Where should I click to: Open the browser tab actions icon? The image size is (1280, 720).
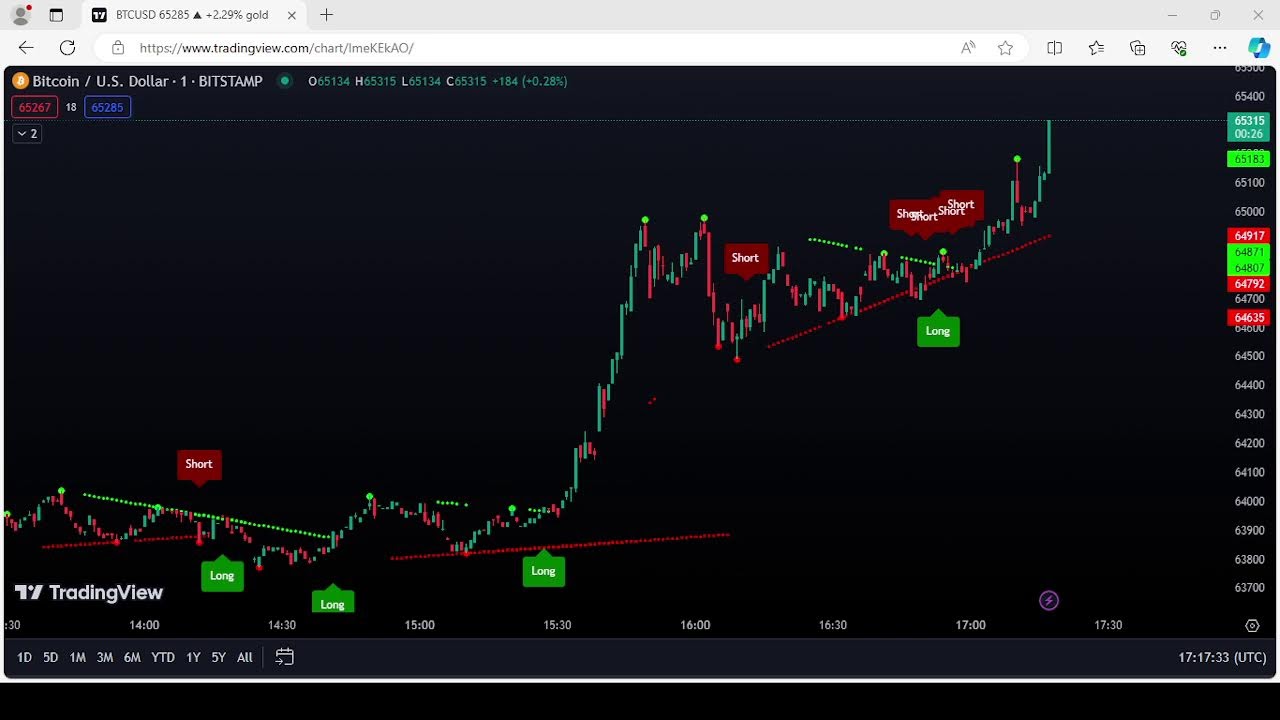pyautogui.click(x=56, y=15)
